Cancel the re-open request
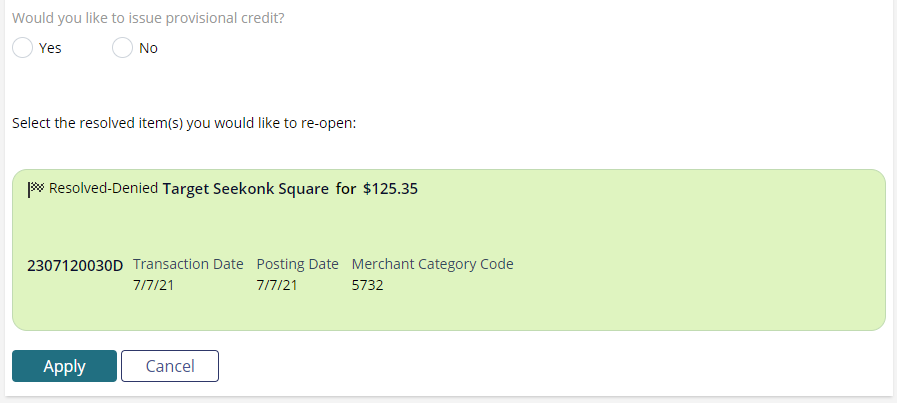The image size is (897, 403). [x=170, y=366]
